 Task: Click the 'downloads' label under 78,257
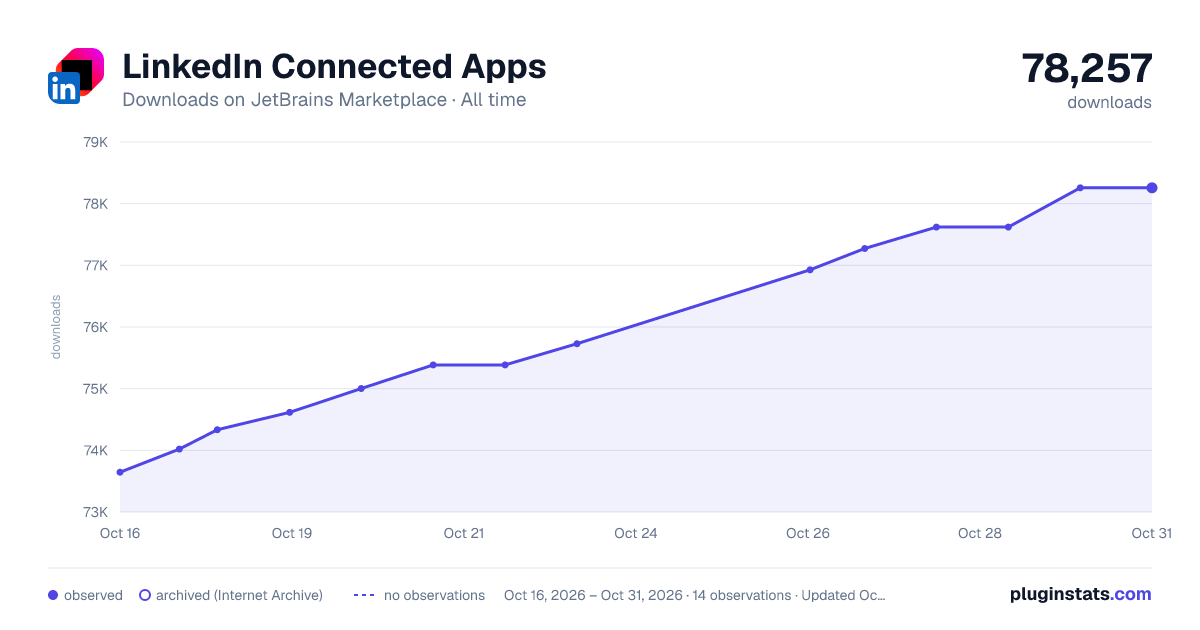(1109, 102)
